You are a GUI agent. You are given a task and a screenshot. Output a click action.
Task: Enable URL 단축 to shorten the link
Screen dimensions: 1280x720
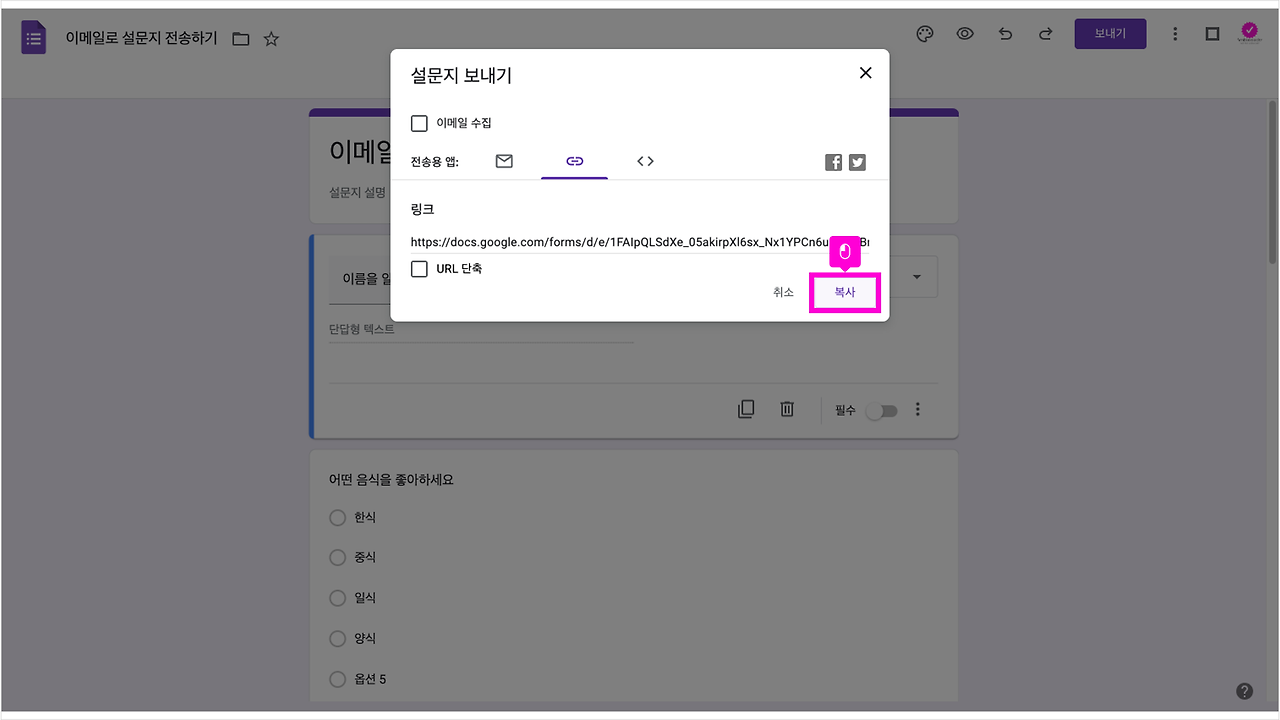click(419, 268)
